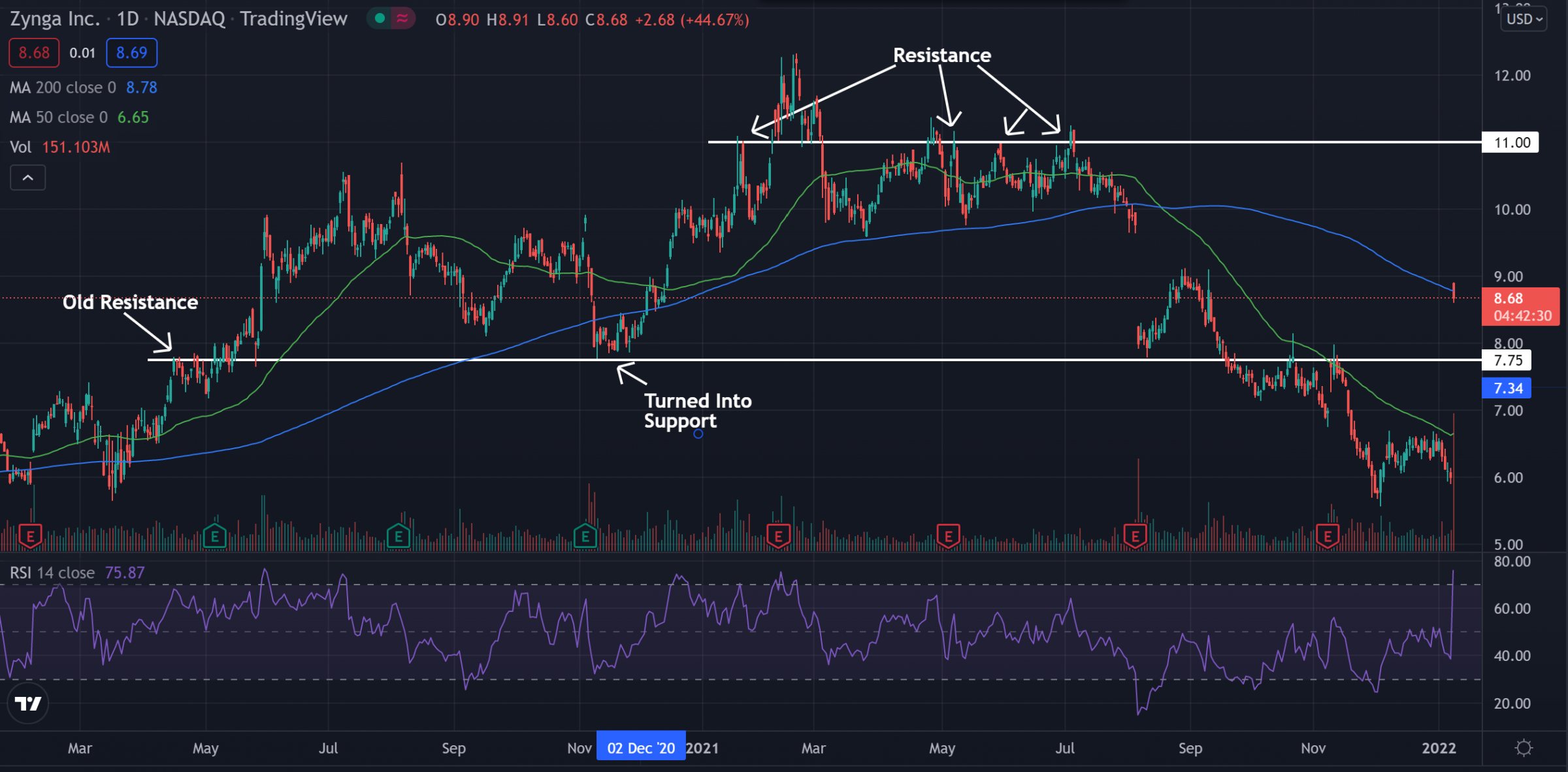The height and width of the screenshot is (772, 1568).
Task: Click the green market status dot icon
Action: click(380, 19)
